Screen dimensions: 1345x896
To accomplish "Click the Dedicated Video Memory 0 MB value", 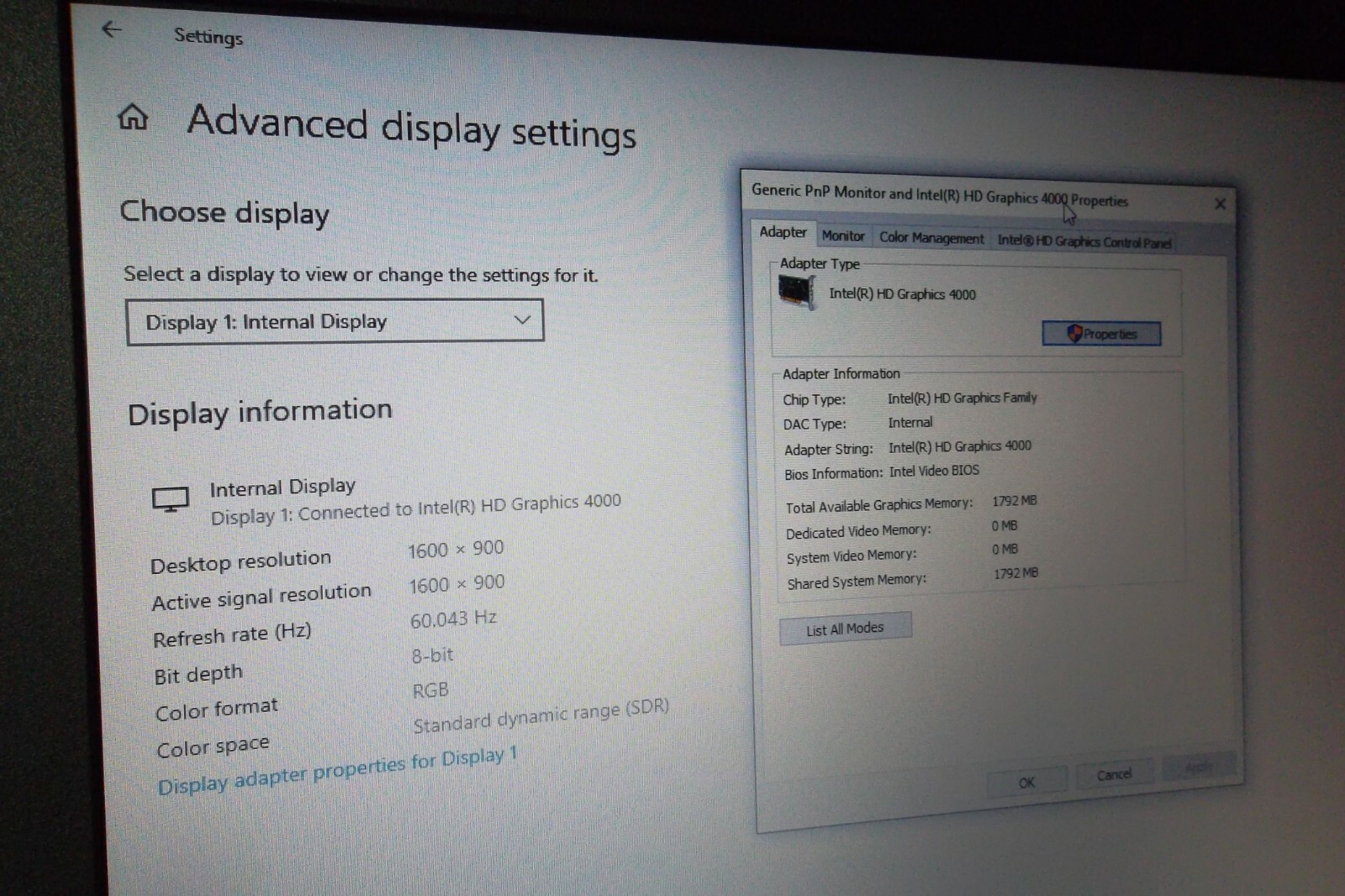I will click(1005, 526).
